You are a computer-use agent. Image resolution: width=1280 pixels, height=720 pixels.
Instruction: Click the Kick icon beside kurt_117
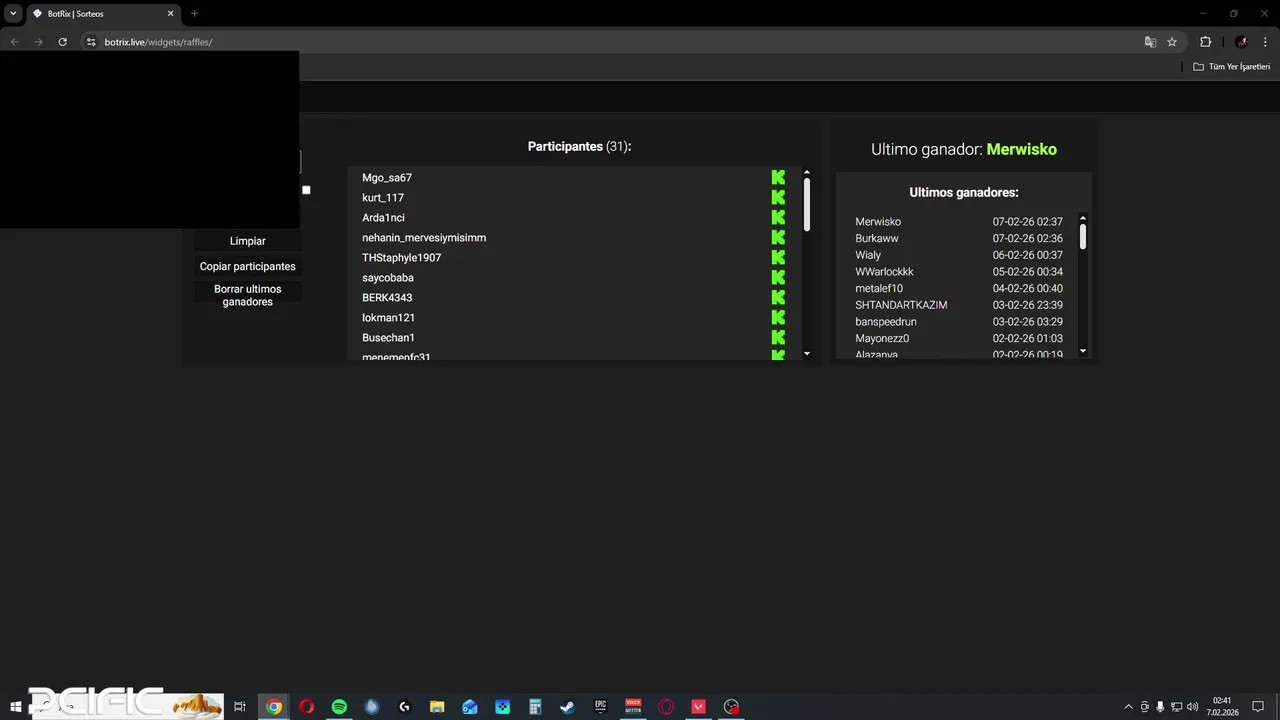click(778, 198)
